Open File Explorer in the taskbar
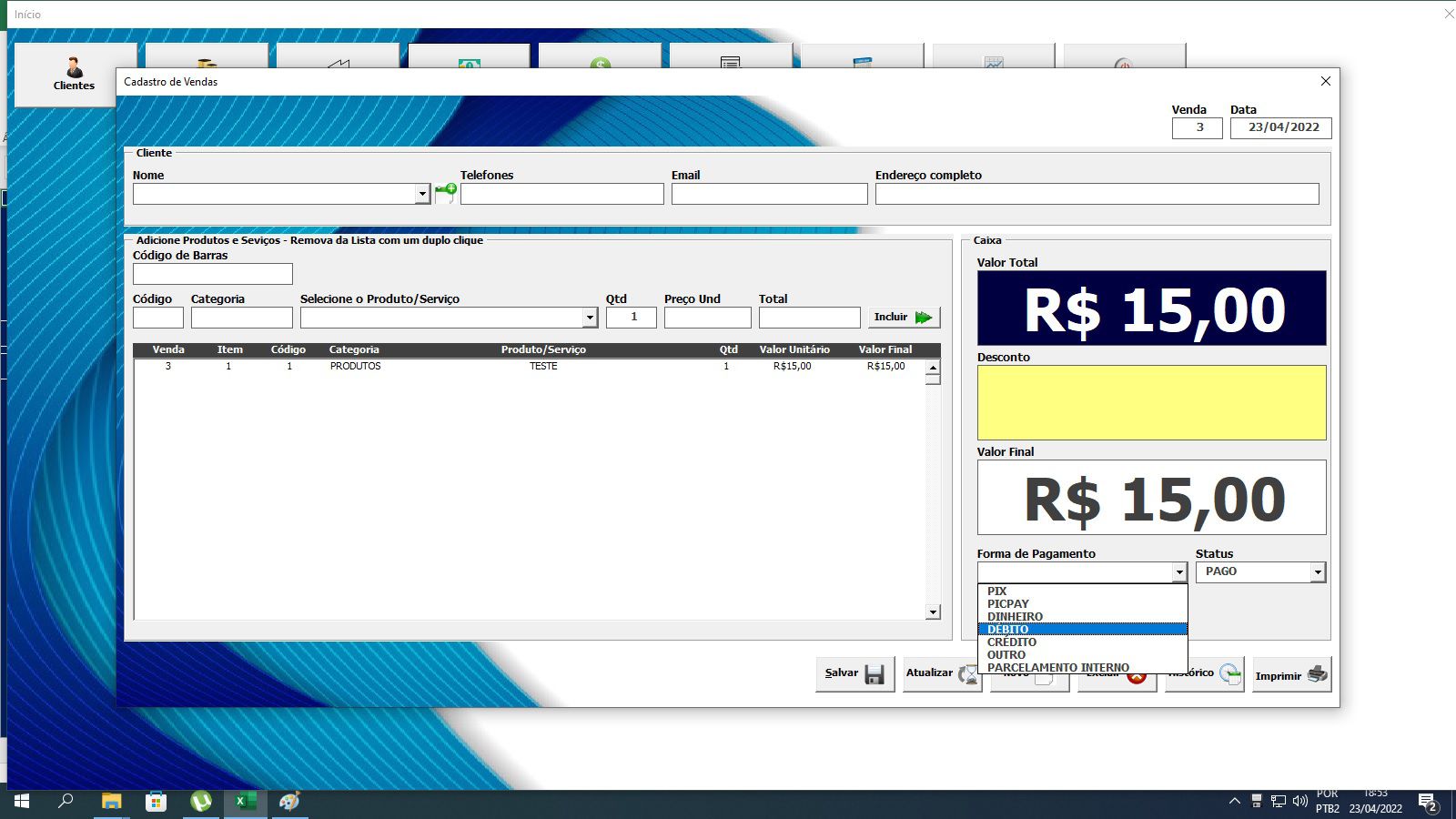Image resolution: width=1456 pixels, height=819 pixels. pyautogui.click(x=111, y=801)
